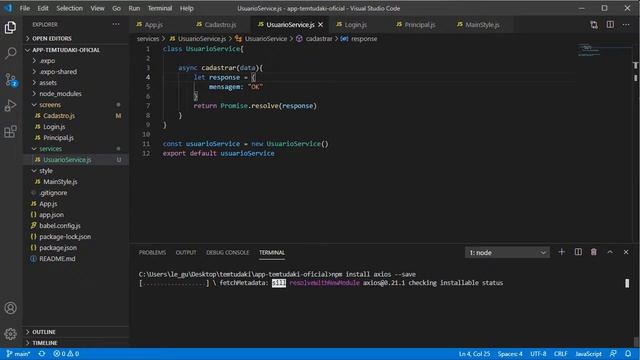The image size is (640, 360).
Task: Open the Explorer view in activity bar
Action: tap(11, 27)
